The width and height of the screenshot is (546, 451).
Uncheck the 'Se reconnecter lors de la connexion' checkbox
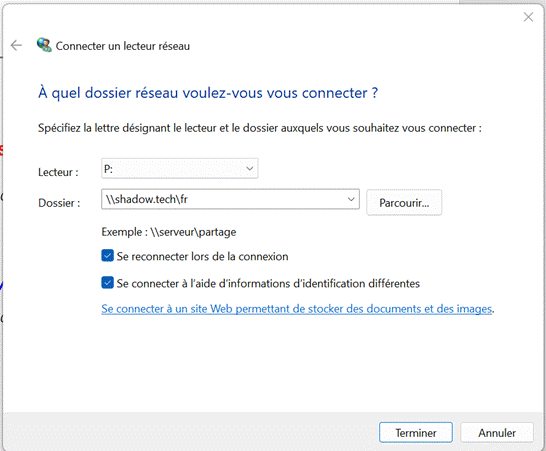(107, 256)
